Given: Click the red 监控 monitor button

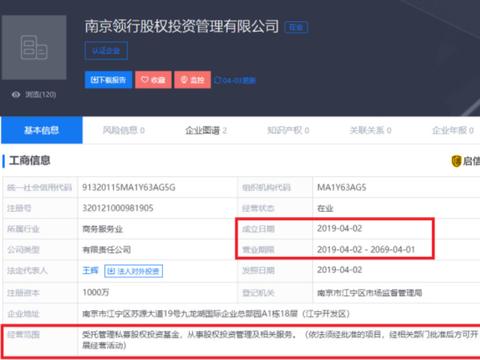Looking at the screenshot, I should pyautogui.click(x=193, y=80).
